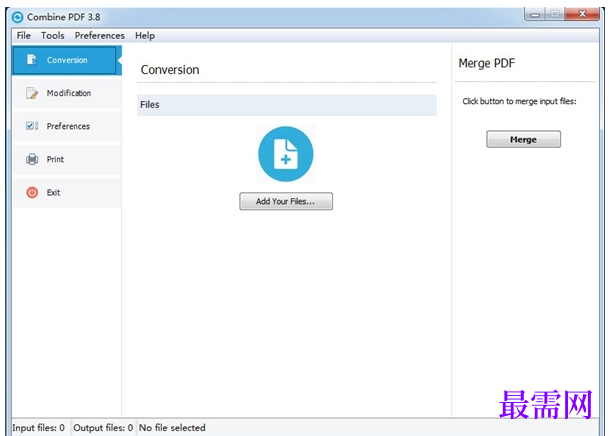
Task: Choose Exit label in the sidebar
Action: 53,192
